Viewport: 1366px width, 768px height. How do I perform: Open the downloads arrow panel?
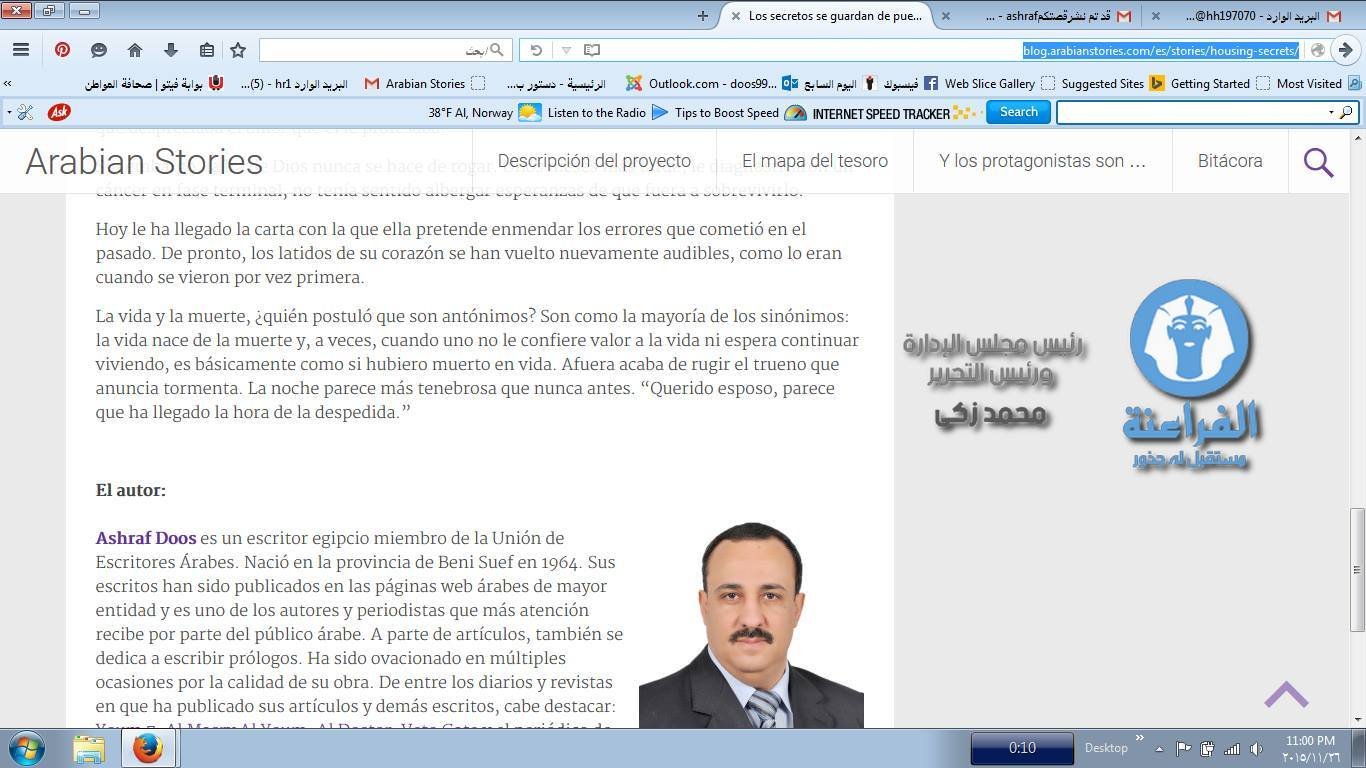click(171, 50)
